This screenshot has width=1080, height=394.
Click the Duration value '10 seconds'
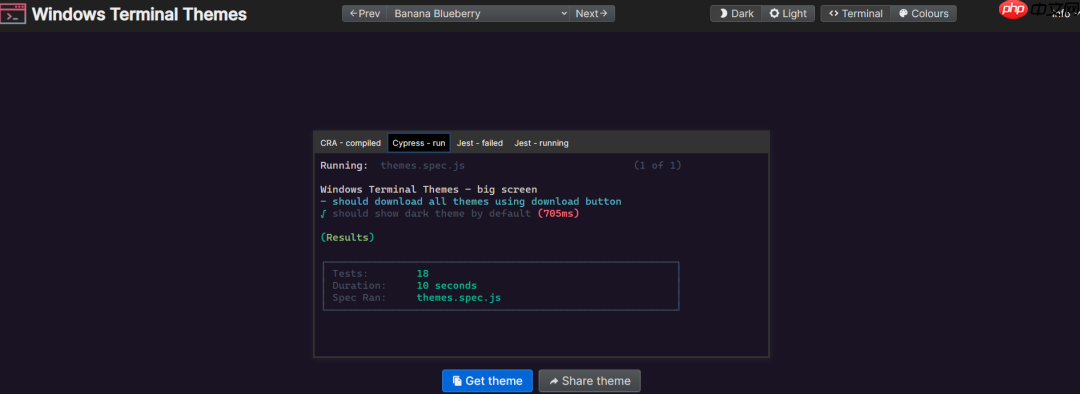(x=446, y=285)
